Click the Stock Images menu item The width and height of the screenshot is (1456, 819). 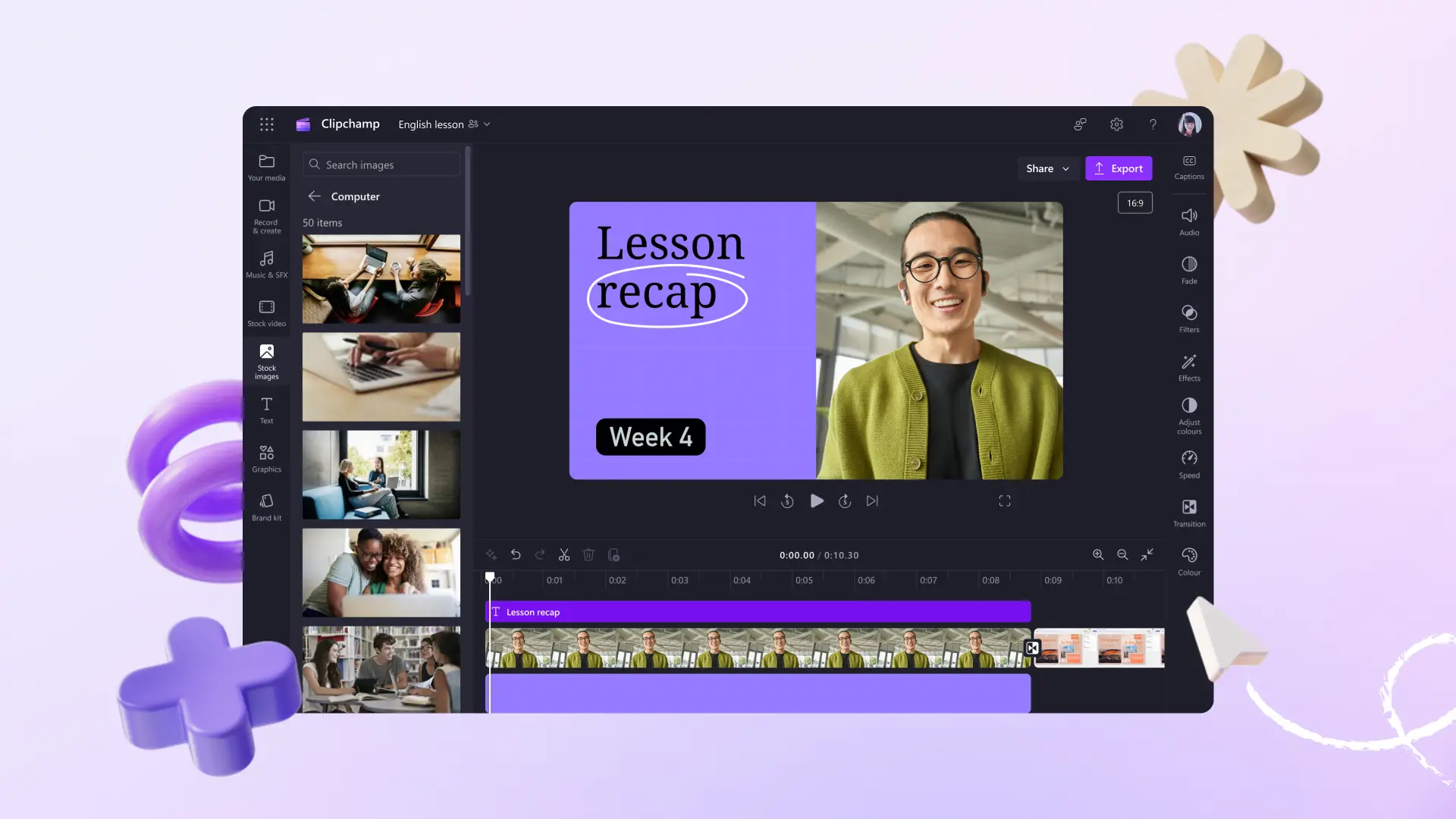point(266,362)
